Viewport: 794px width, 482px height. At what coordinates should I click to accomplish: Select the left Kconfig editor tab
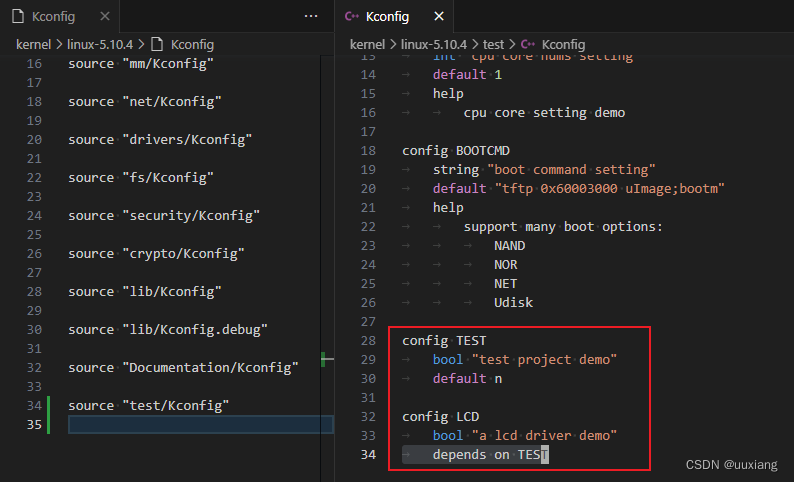click(x=60, y=16)
